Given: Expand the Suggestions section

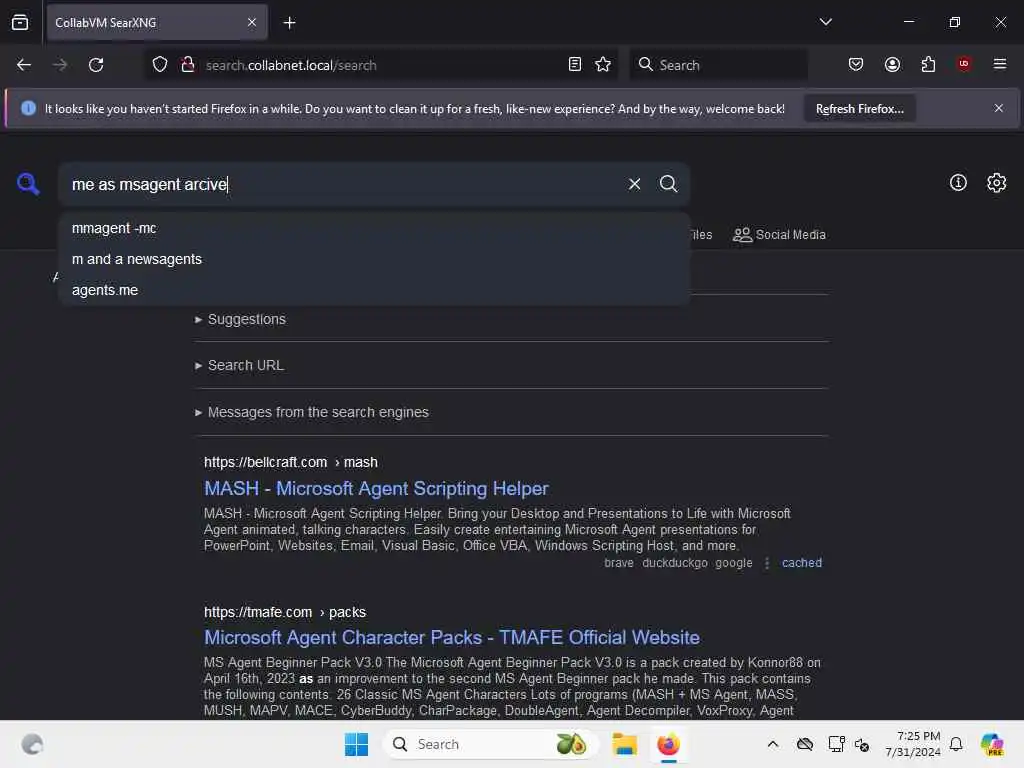Looking at the screenshot, I should (240, 319).
